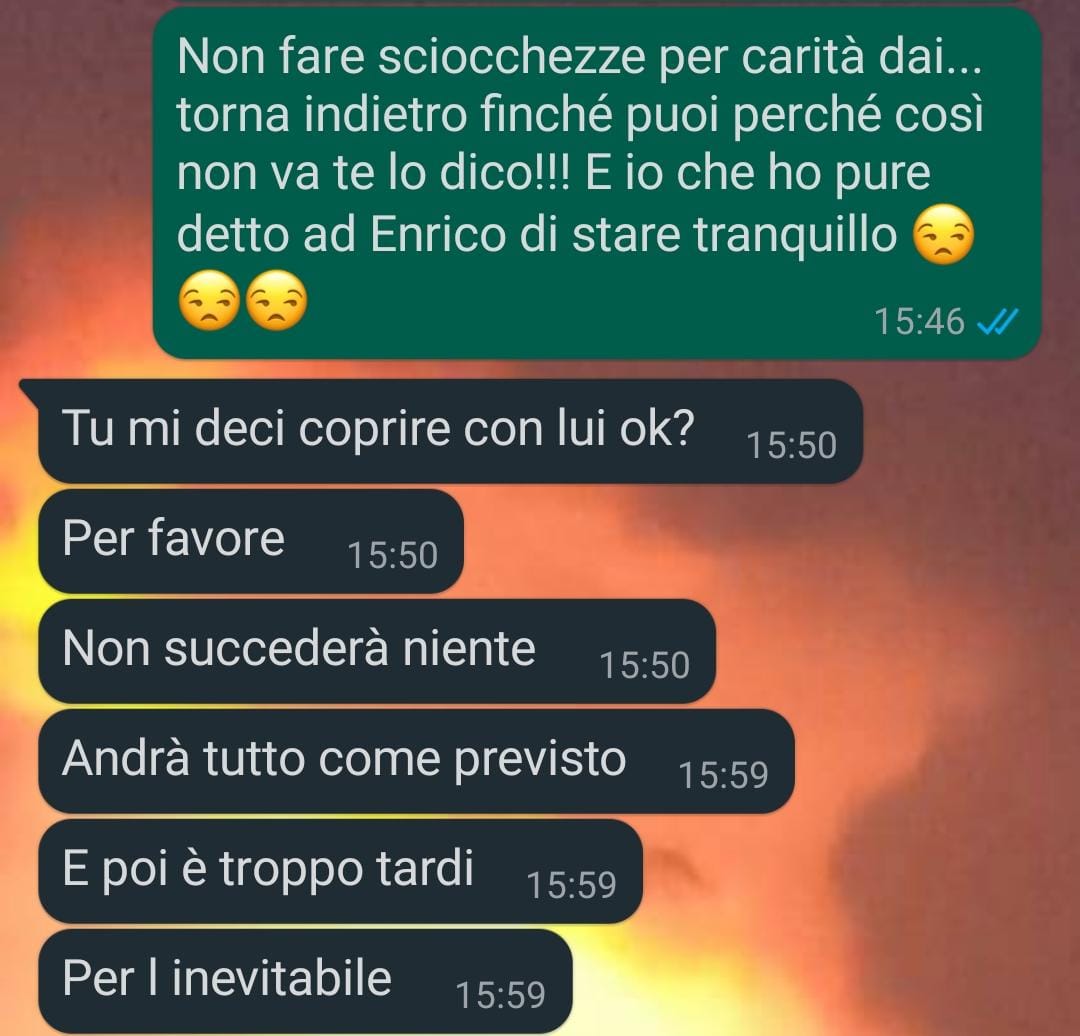
Task: Click the 15:46 timestamp on the sent message
Action: (x=920, y=322)
